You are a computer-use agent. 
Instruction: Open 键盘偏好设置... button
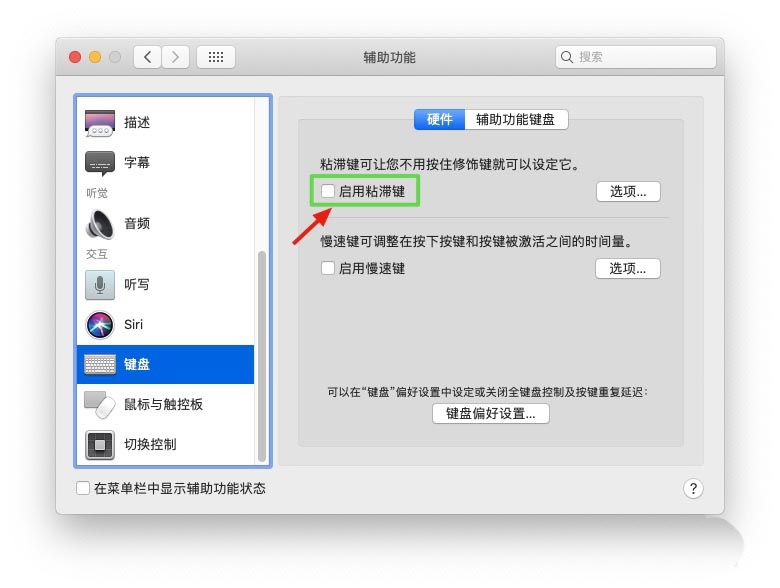(491, 413)
